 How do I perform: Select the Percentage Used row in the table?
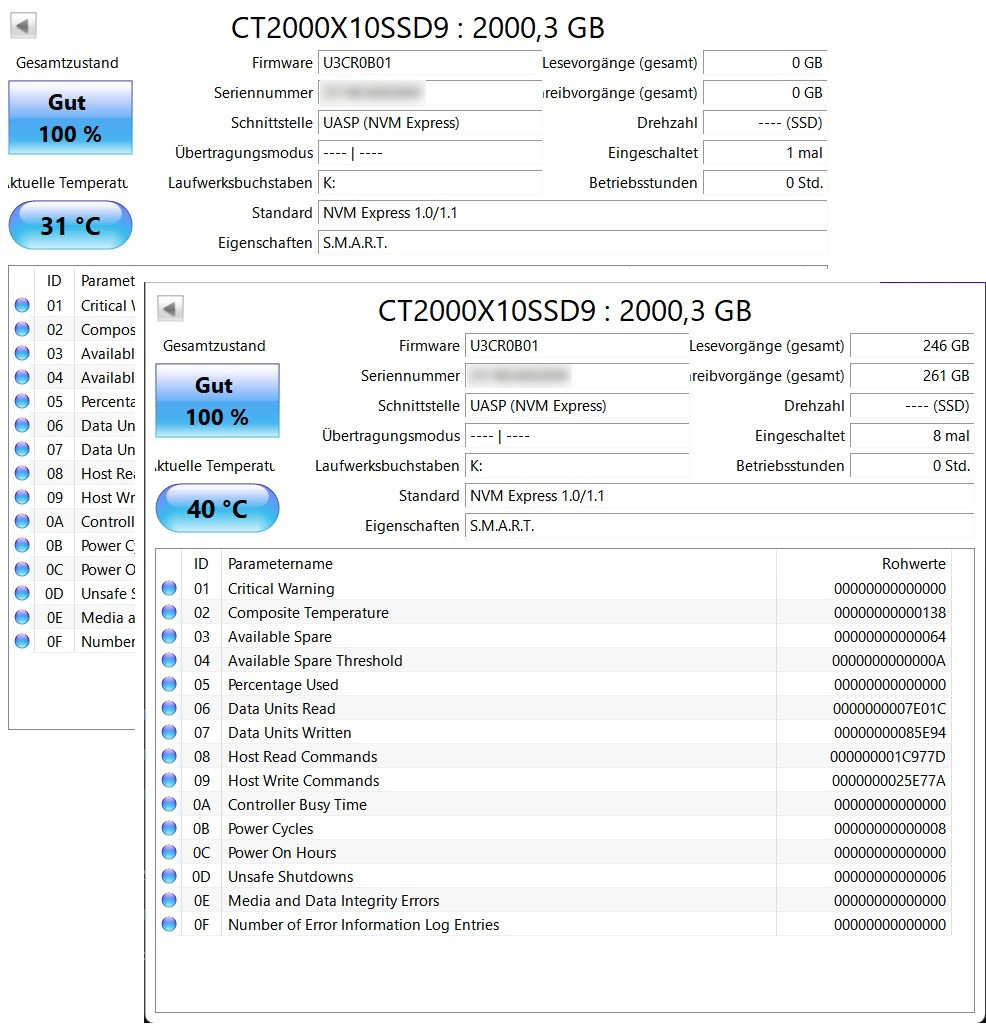point(500,685)
